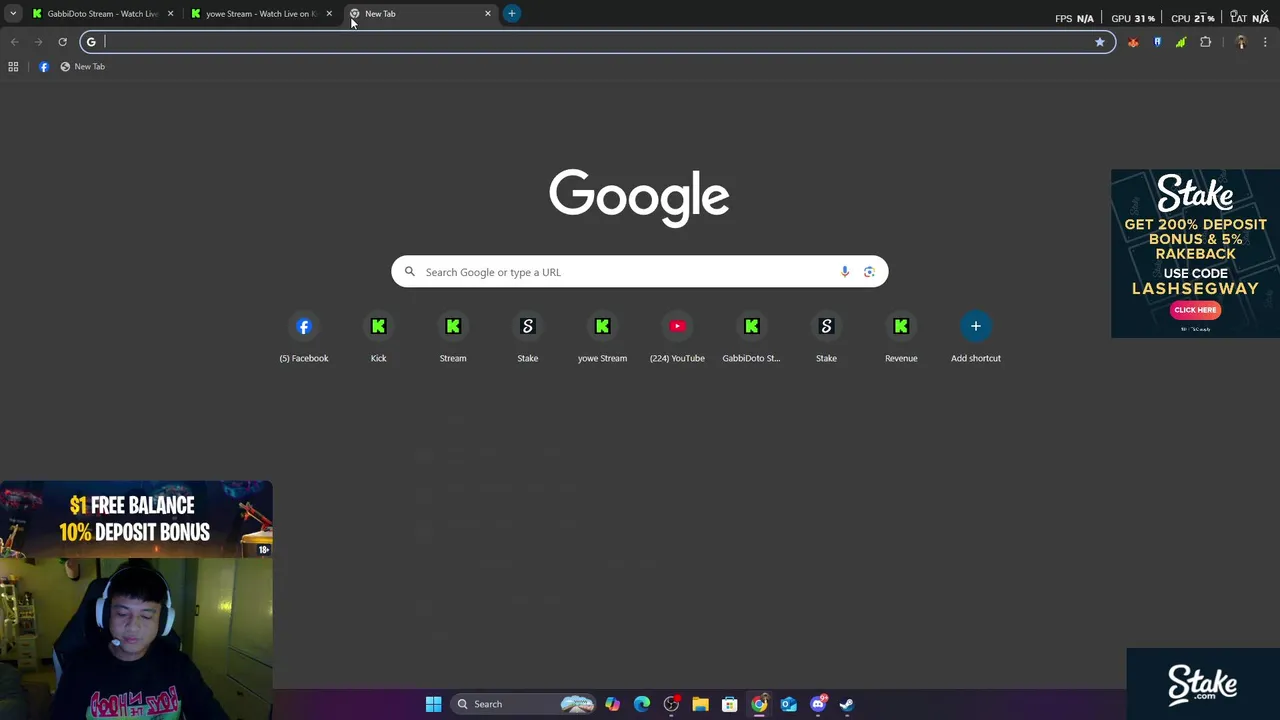Open the blue shield extension icon
Image resolution: width=1280 pixels, height=720 pixels.
coord(1157,42)
